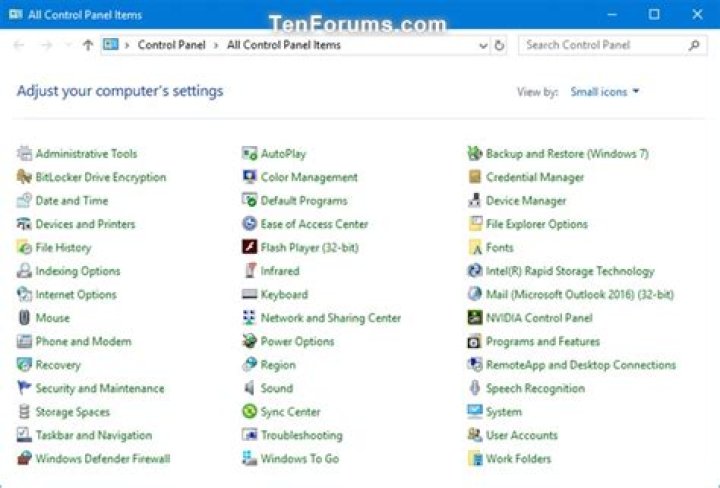The height and width of the screenshot is (488, 720).
Task: Go up one level with Up arrow
Action: click(x=88, y=45)
